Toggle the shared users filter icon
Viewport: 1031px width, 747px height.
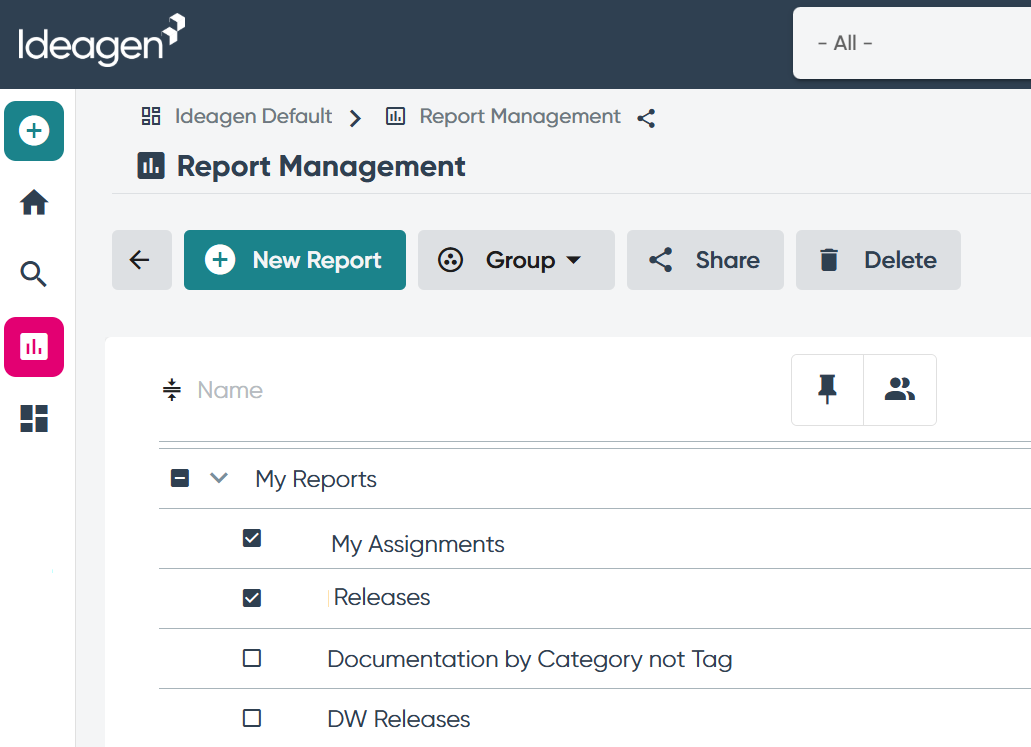(x=899, y=390)
